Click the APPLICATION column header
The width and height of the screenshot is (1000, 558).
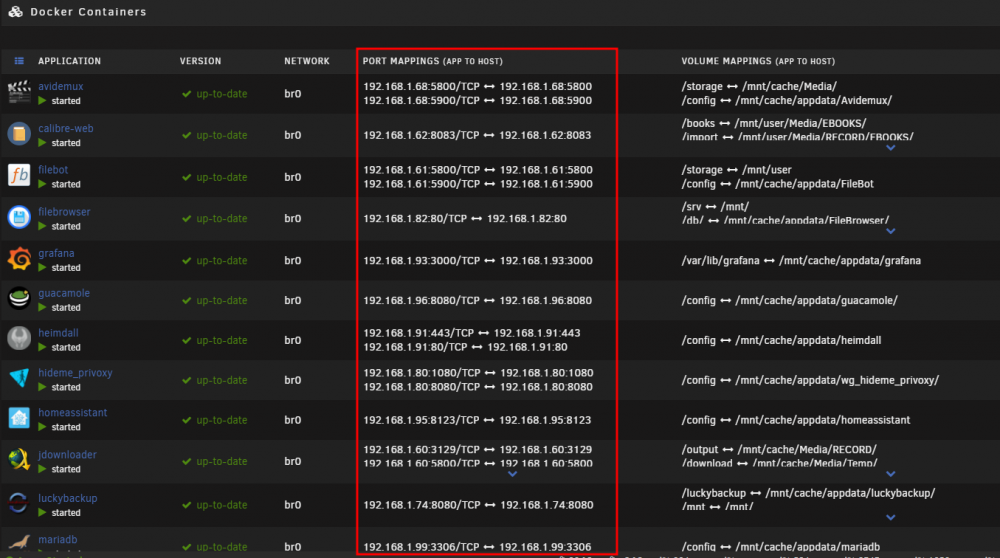coord(70,61)
